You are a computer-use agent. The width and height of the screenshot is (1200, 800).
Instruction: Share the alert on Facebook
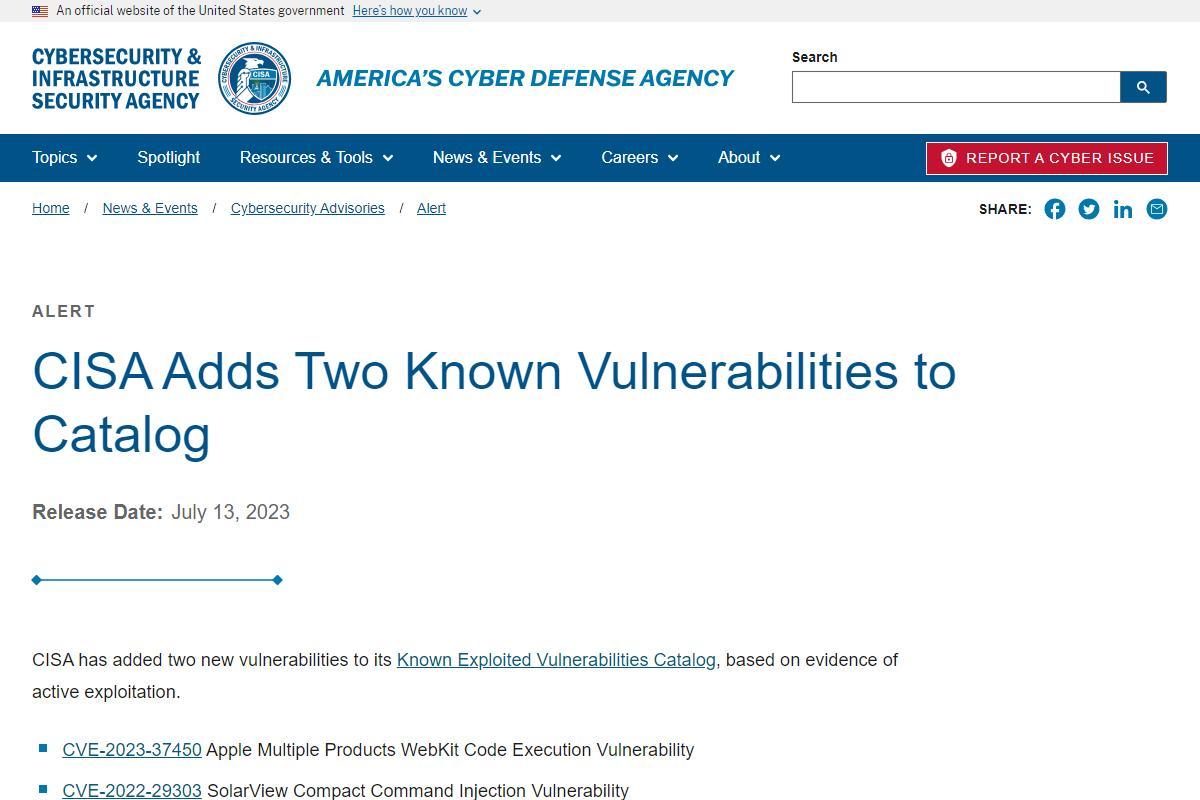(1054, 209)
